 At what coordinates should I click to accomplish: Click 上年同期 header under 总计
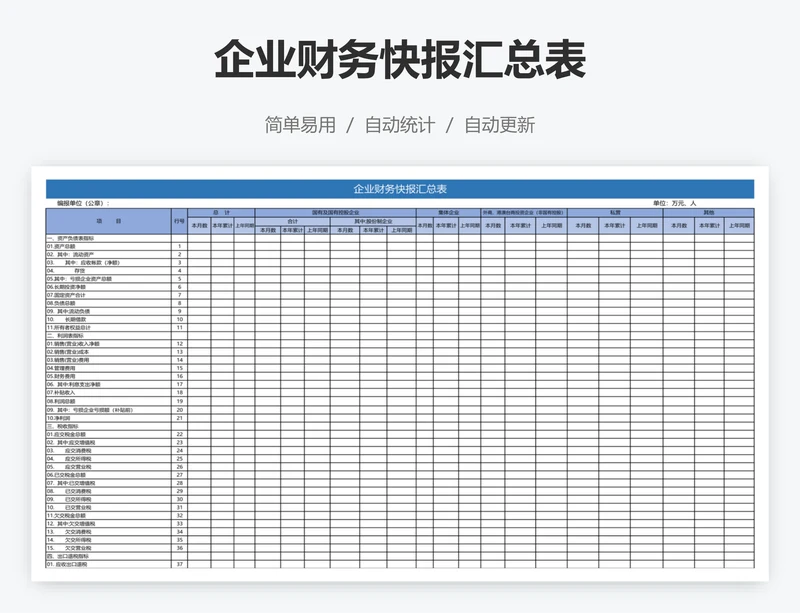pos(244,226)
